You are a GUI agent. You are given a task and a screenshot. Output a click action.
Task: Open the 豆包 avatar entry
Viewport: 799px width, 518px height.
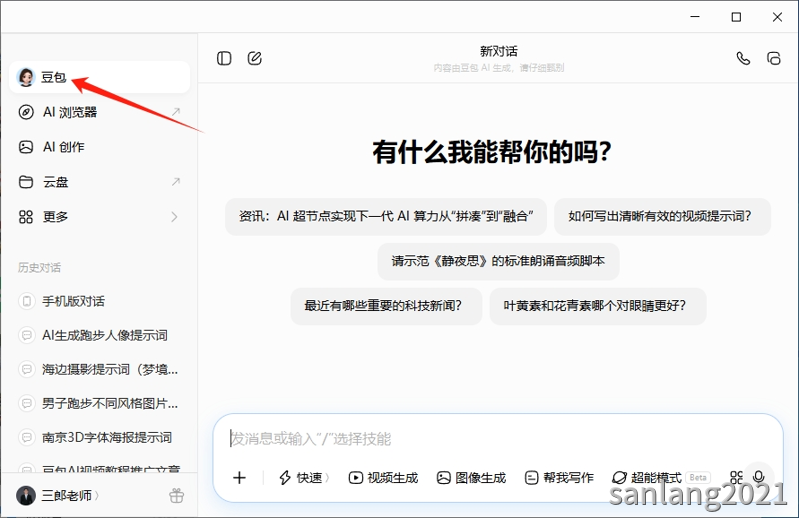(x=99, y=77)
